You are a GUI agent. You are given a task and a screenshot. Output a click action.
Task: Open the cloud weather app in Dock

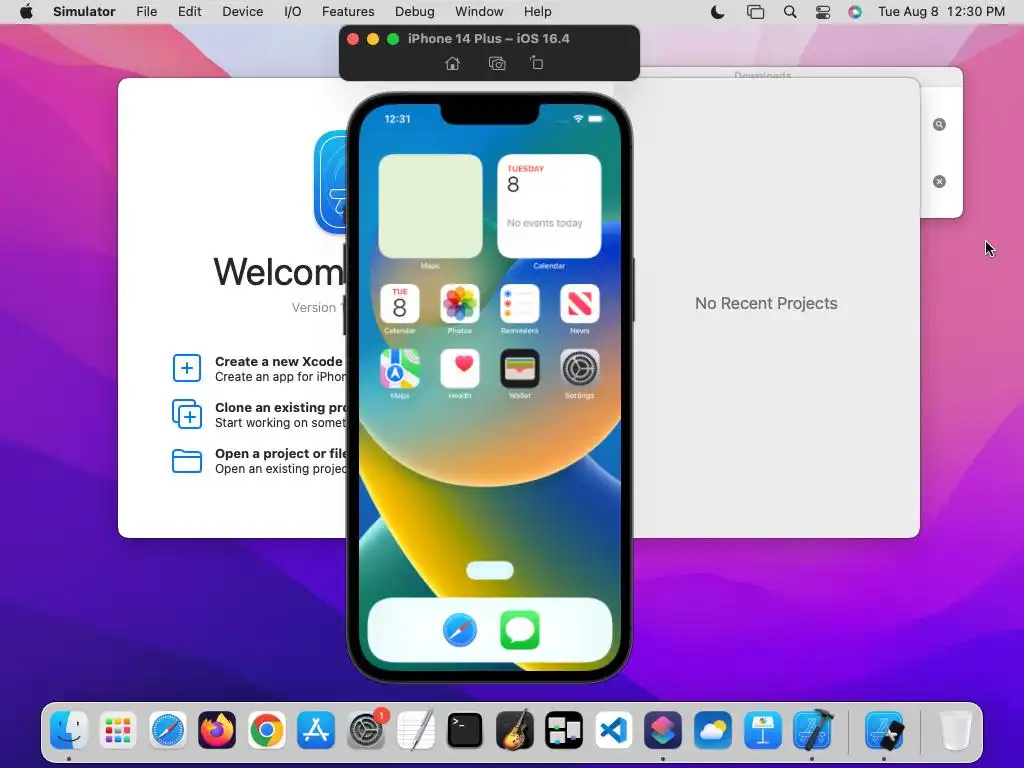(x=712, y=729)
